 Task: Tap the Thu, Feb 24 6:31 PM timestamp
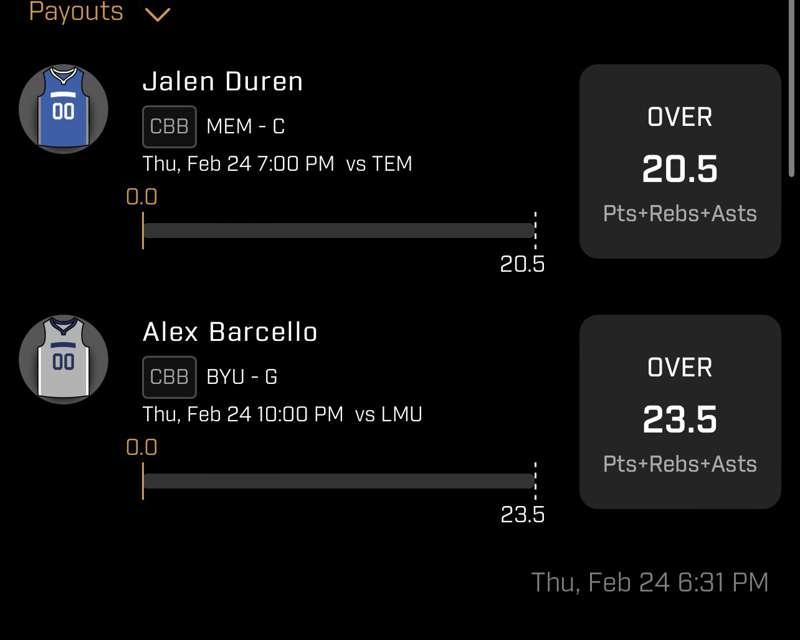[649, 582]
